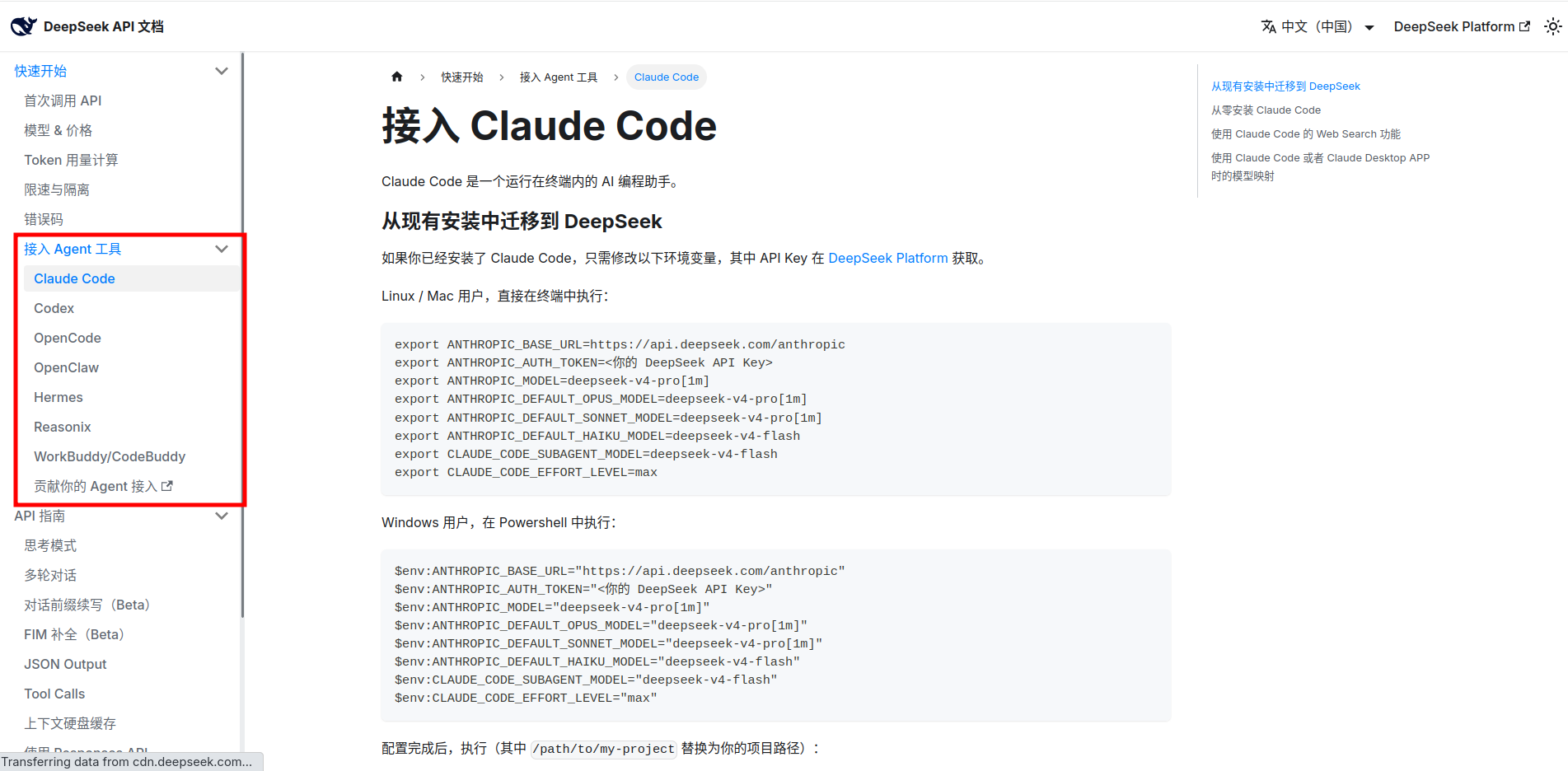Click the 快速开始 breadcrumb
This screenshot has width=1568, height=771.
(x=461, y=77)
